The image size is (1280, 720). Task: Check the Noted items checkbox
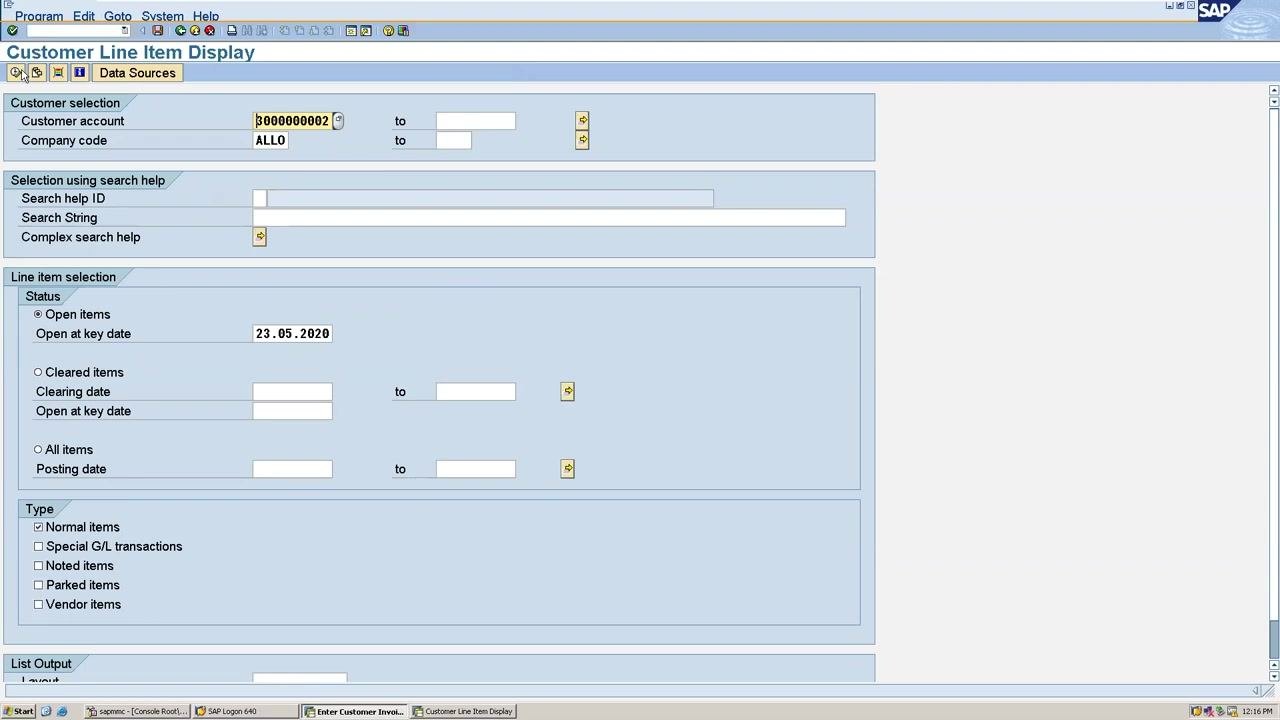point(38,566)
